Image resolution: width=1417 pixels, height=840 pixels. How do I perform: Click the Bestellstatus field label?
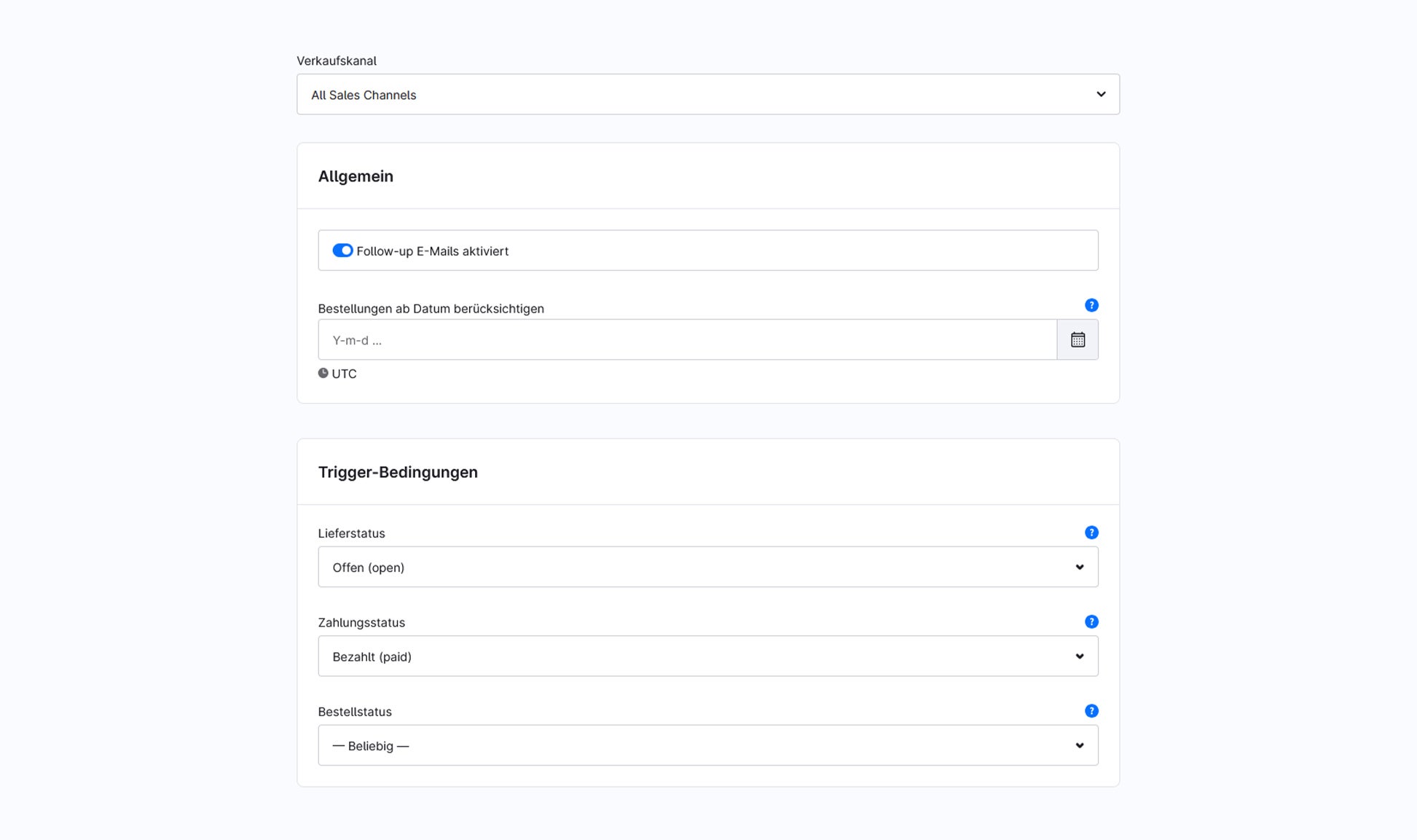[355, 712]
